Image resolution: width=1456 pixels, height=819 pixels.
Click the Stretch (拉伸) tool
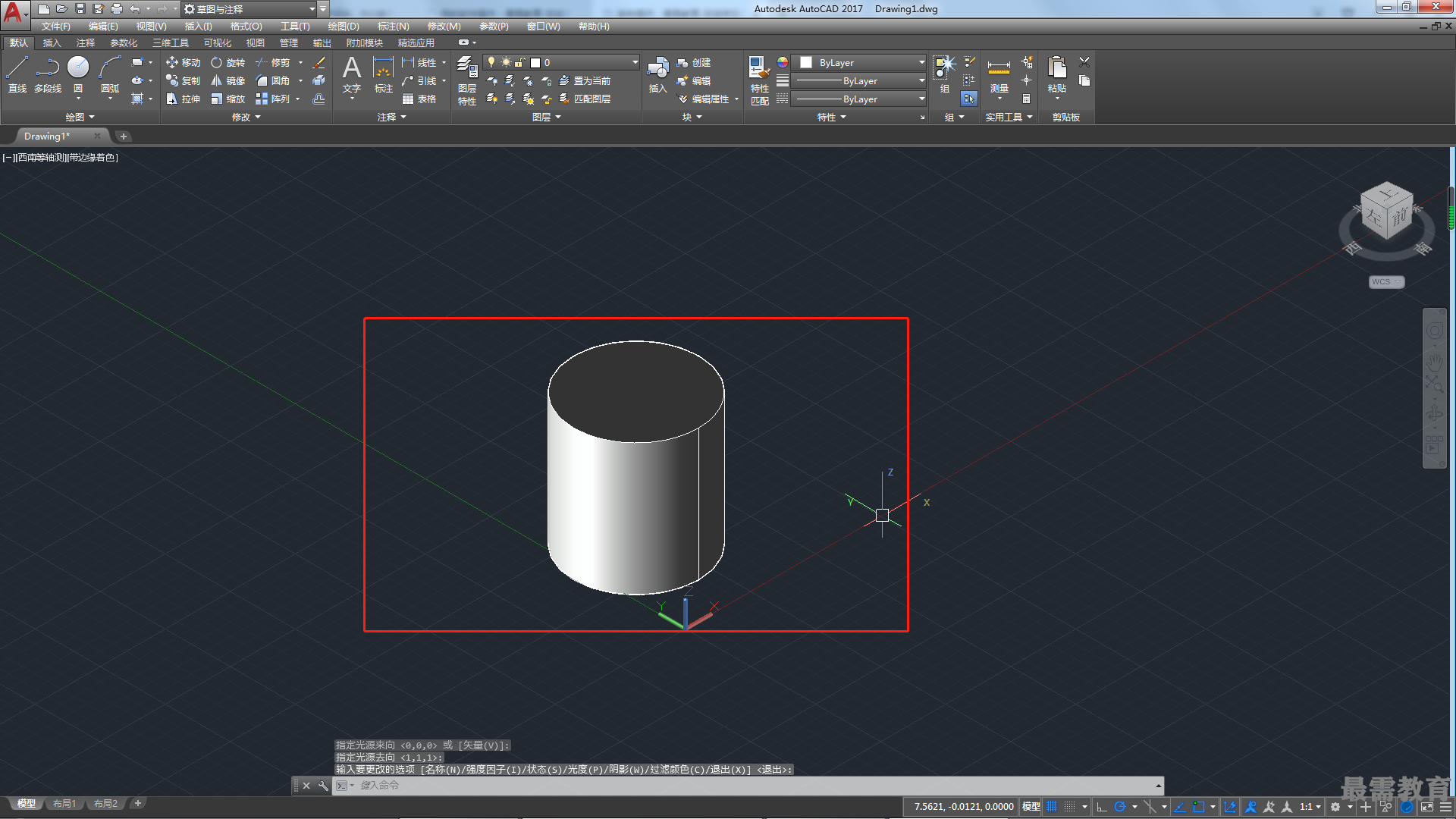[x=183, y=99]
